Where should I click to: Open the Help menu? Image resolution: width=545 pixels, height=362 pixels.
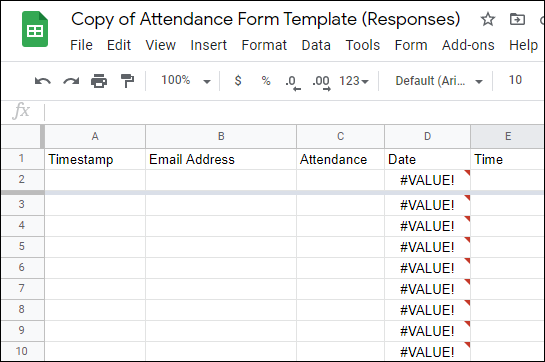click(x=523, y=45)
